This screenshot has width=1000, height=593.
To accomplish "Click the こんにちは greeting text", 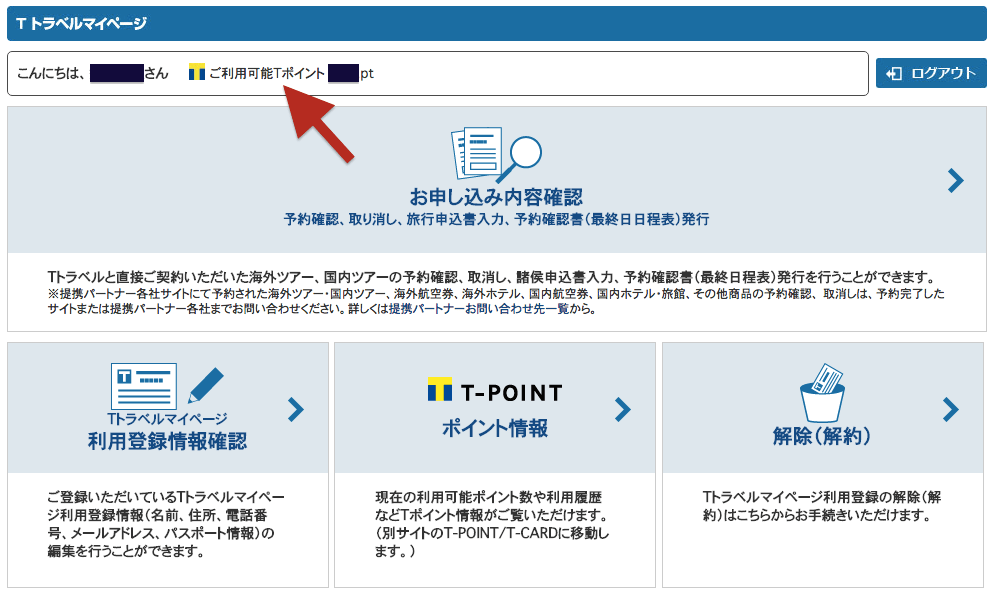I will click(50, 73).
